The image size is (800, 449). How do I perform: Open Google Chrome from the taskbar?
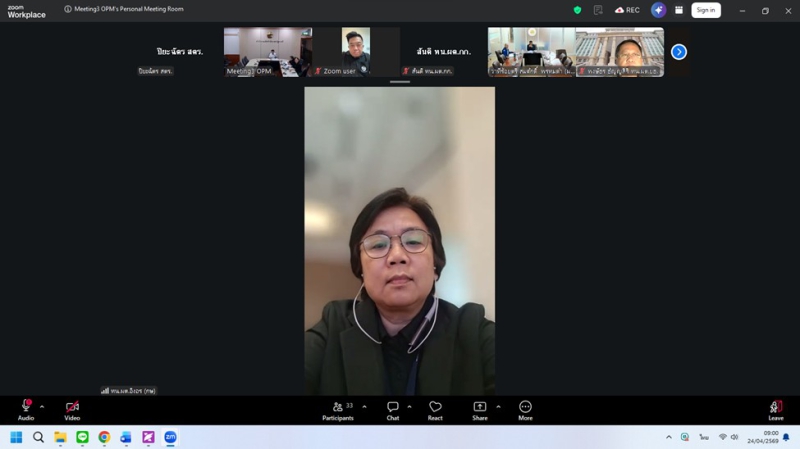tap(104, 437)
